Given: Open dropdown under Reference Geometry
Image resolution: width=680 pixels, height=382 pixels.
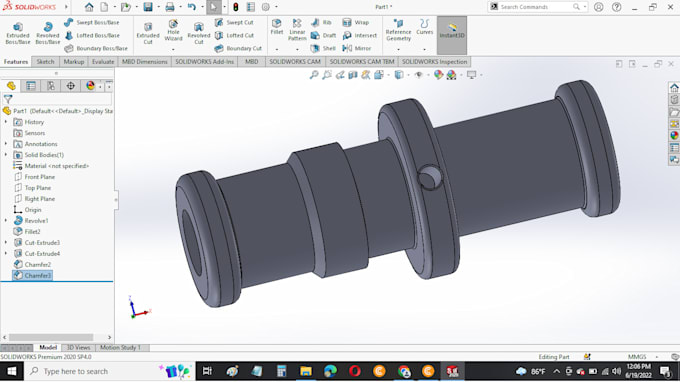Looking at the screenshot, I should click(x=398, y=49).
